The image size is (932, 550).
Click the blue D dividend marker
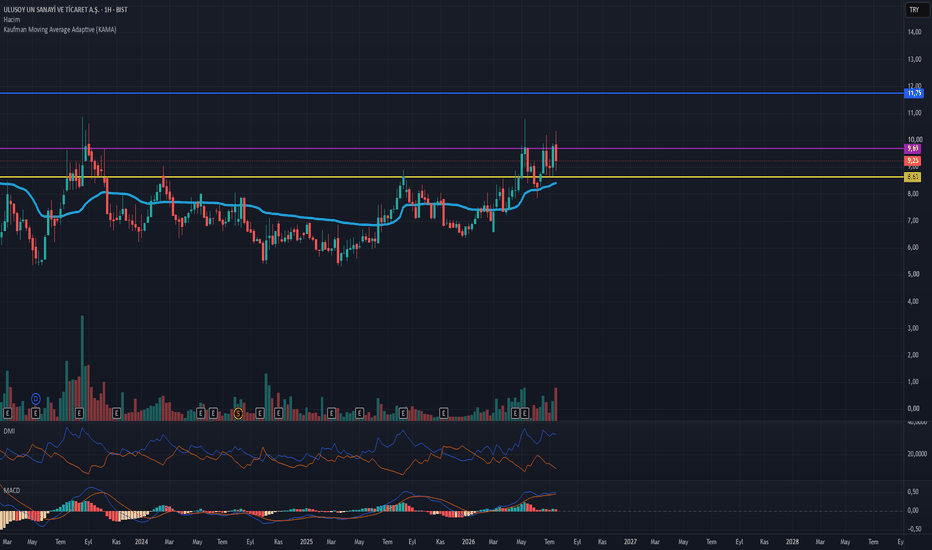(35, 399)
